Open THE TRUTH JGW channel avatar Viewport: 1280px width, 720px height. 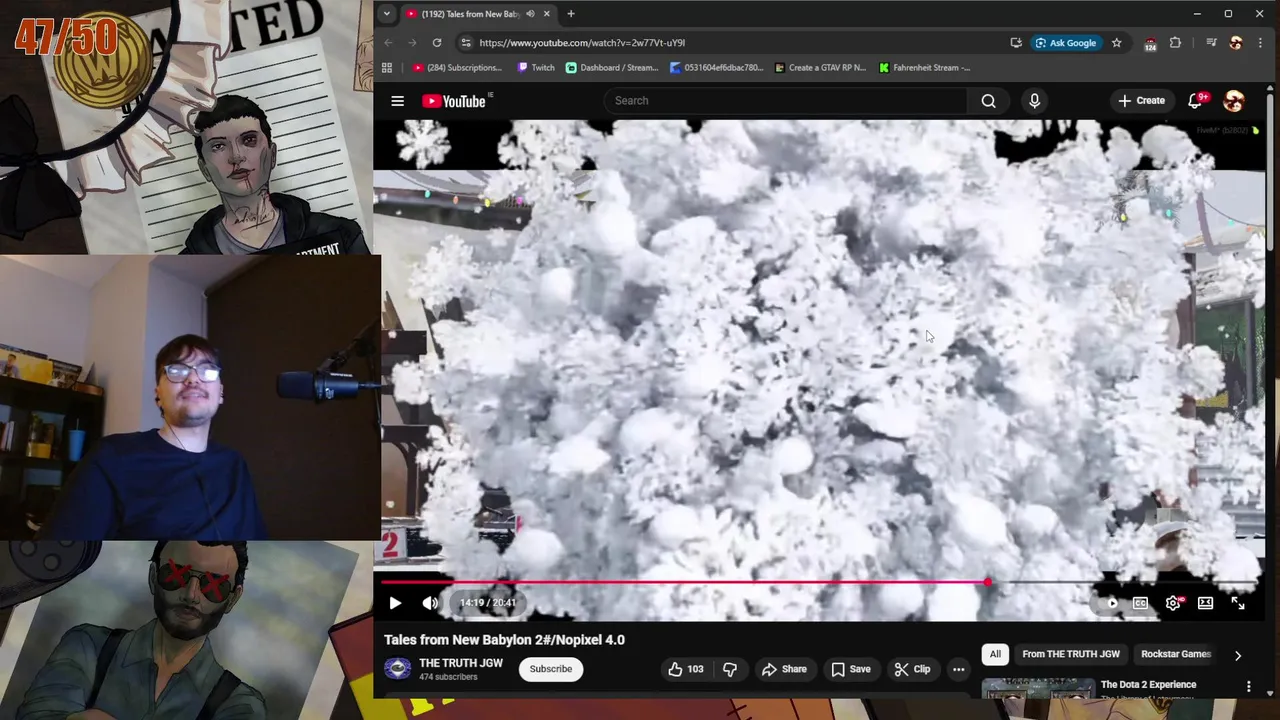(397, 669)
